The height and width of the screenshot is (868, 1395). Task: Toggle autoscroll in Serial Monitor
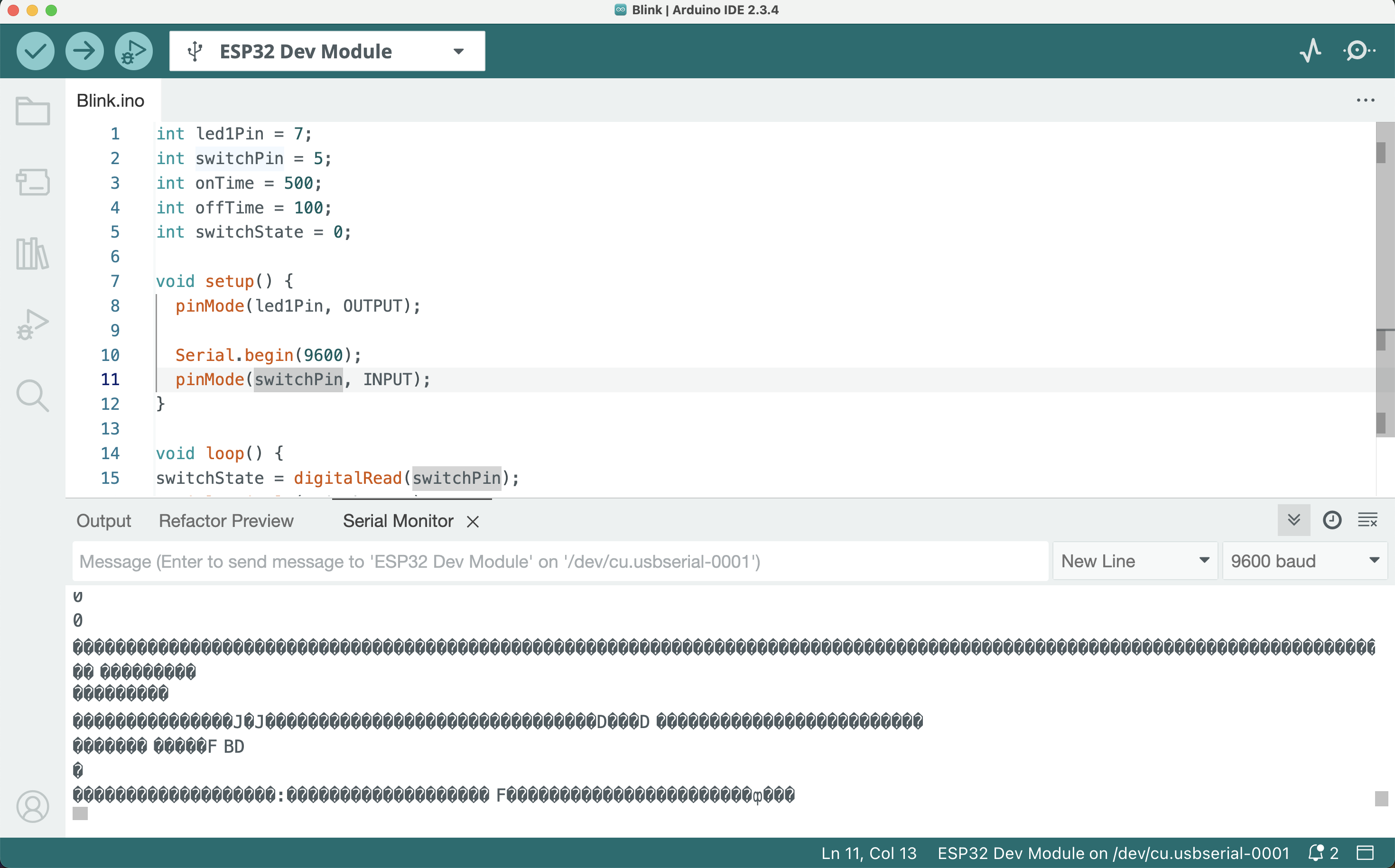pos(1293,520)
